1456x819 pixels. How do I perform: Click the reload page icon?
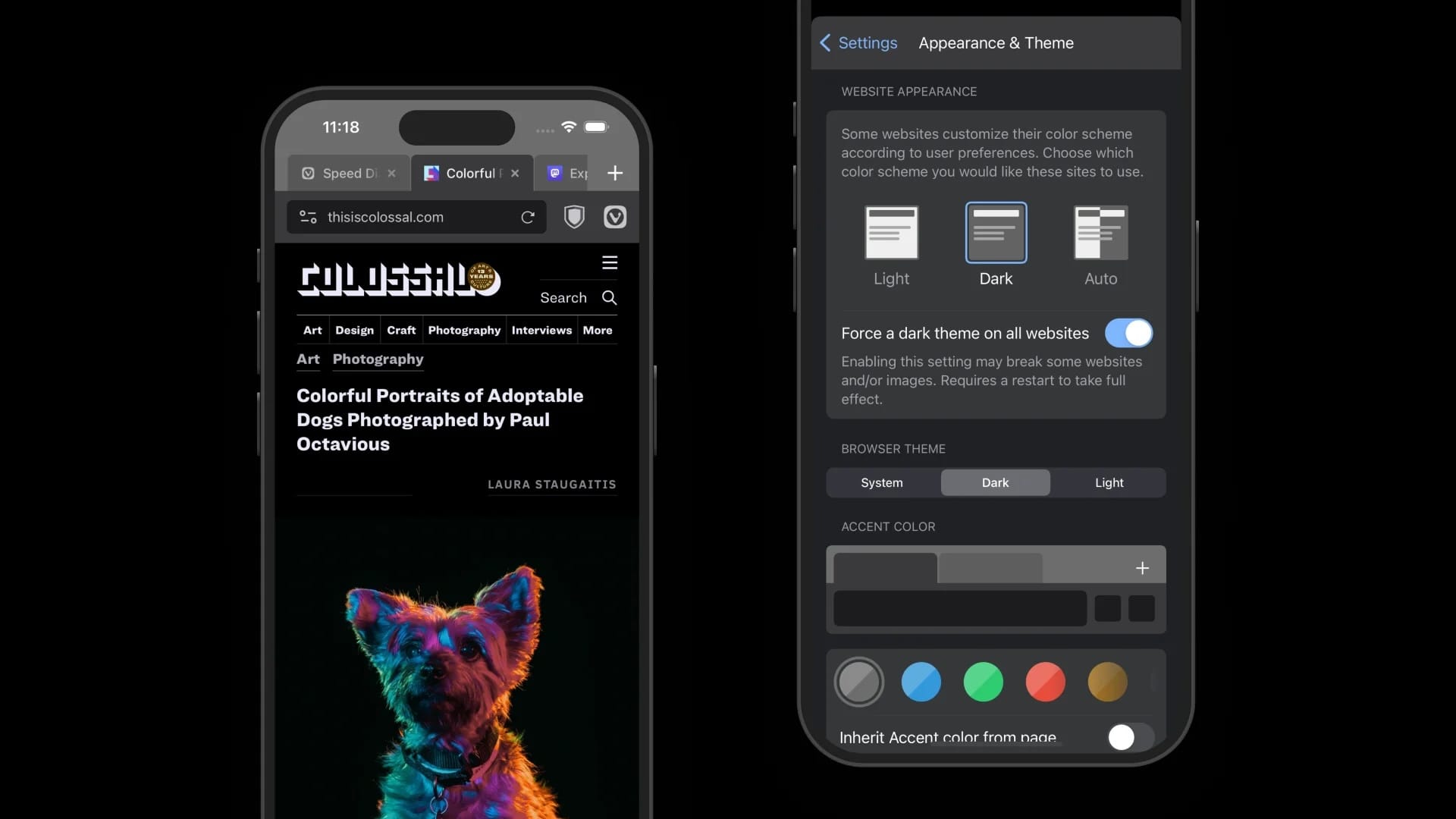click(528, 217)
